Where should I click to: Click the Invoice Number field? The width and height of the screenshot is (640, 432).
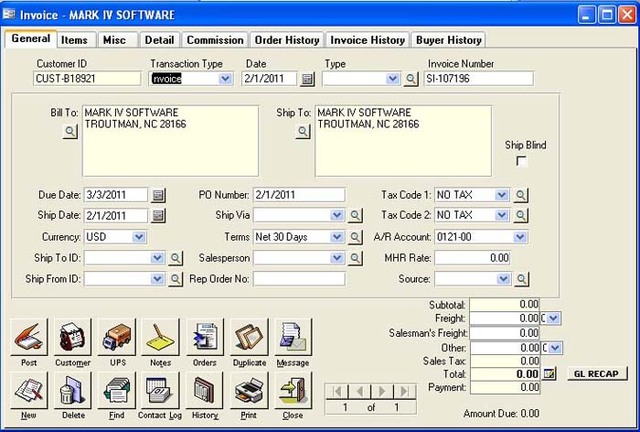[x=479, y=79]
